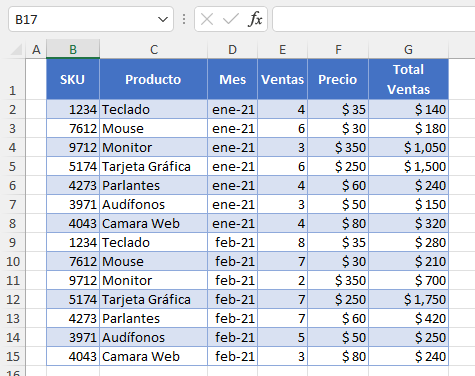Select Teclado cell in row 9
This screenshot has width=475, height=376.
point(154,242)
